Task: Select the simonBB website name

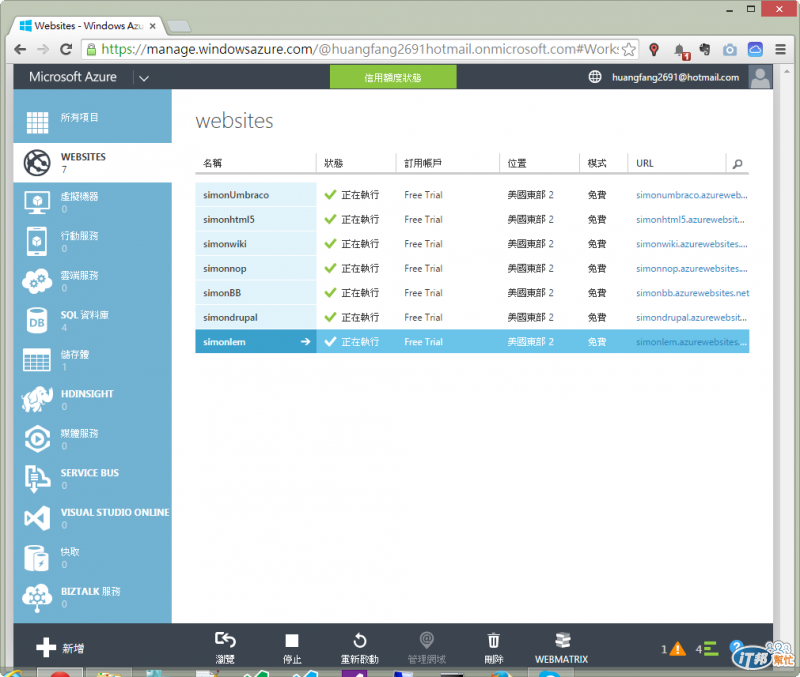Action: pos(222,293)
